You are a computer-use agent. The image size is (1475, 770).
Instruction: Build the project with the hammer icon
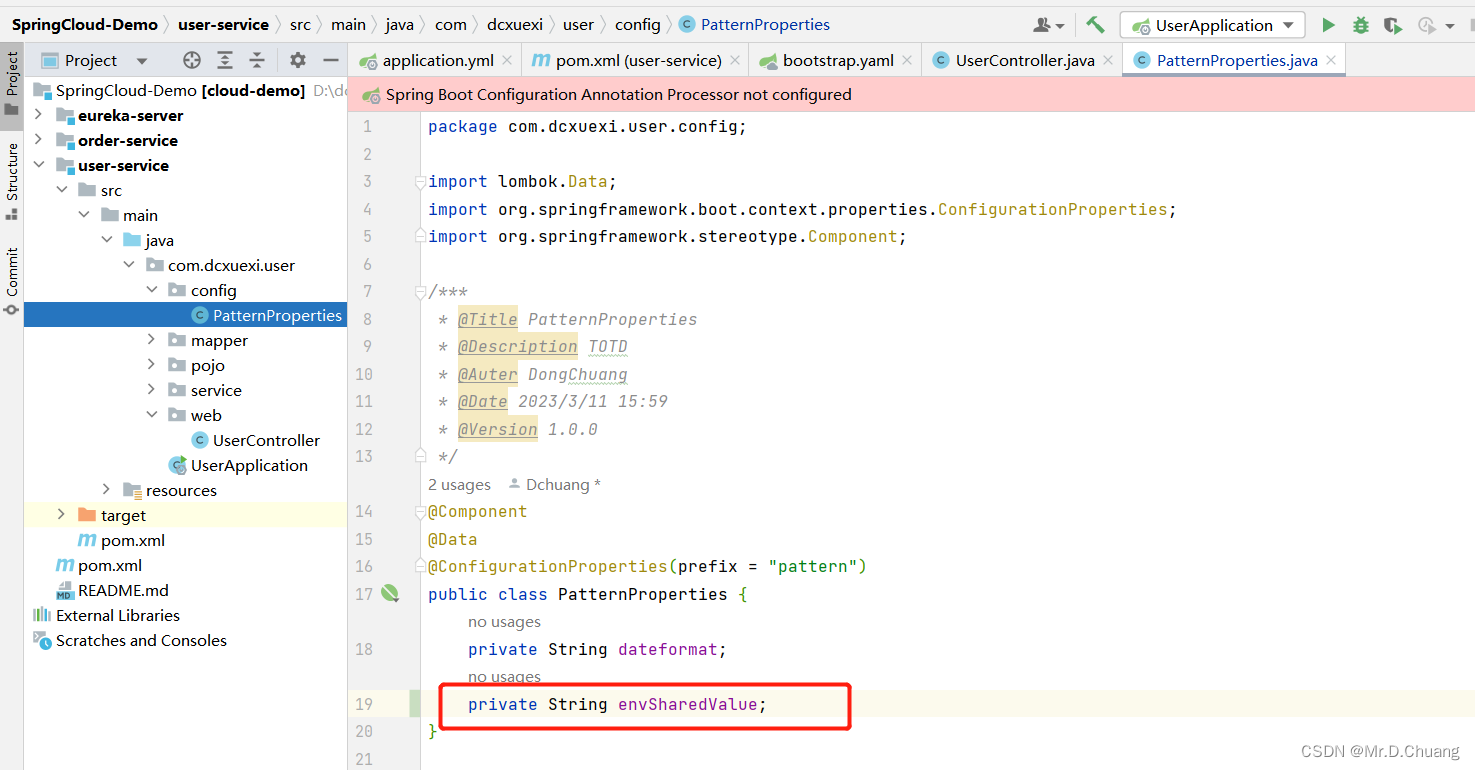point(1095,25)
